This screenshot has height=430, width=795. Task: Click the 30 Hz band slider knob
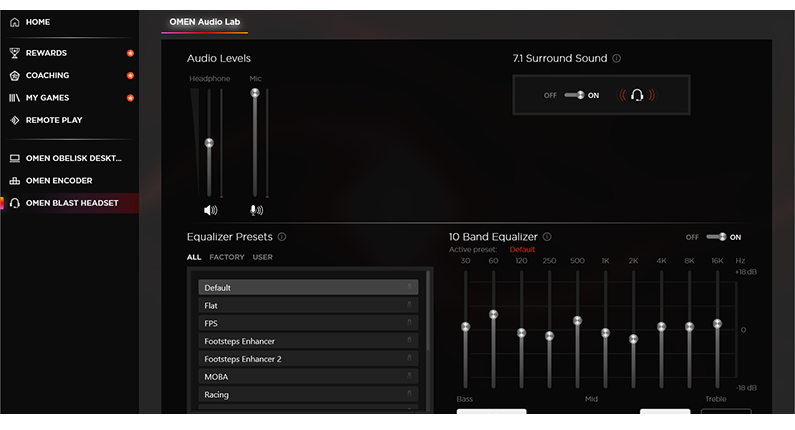click(465, 327)
